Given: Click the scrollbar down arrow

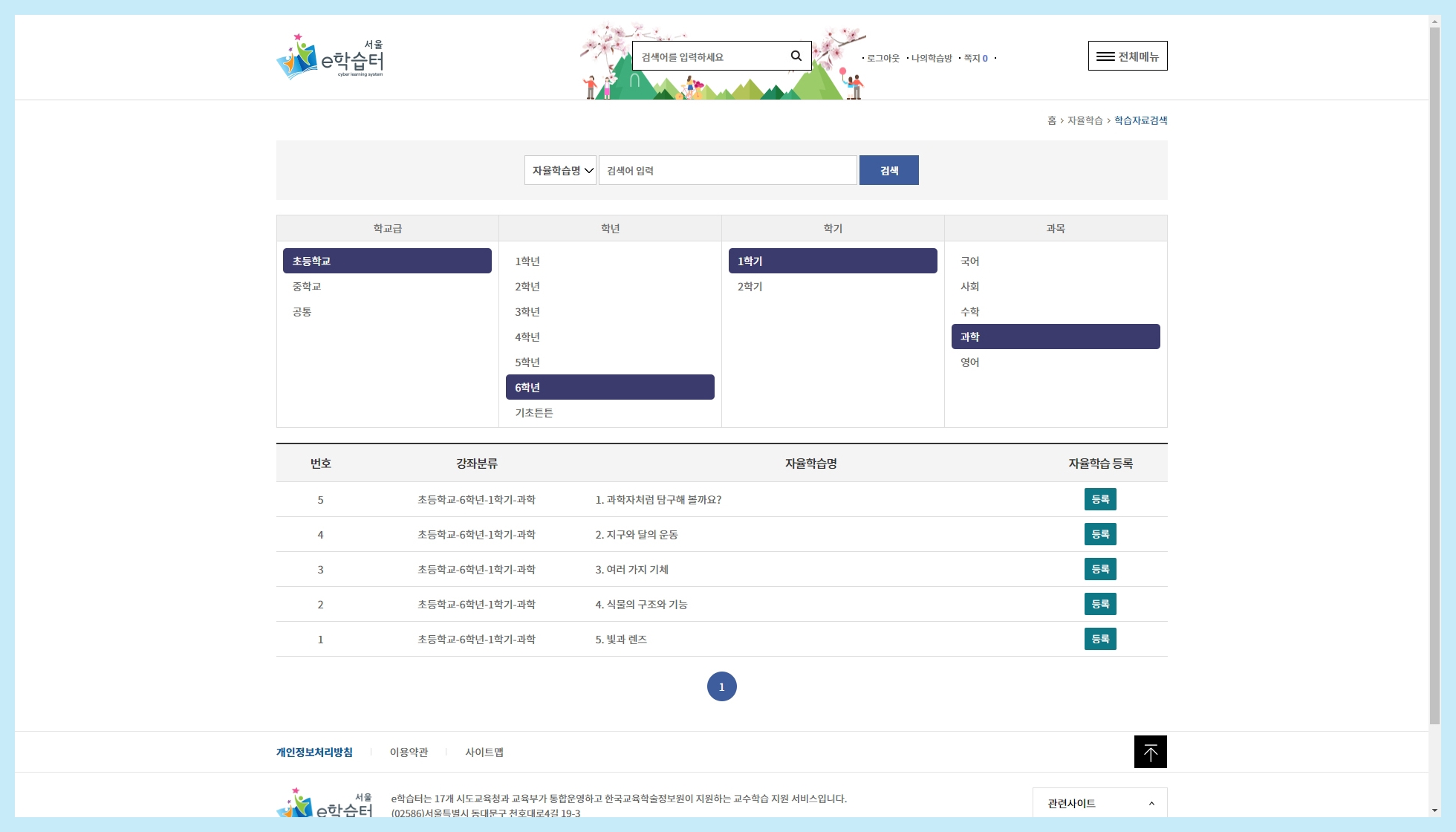Looking at the screenshot, I should coord(1434,810).
